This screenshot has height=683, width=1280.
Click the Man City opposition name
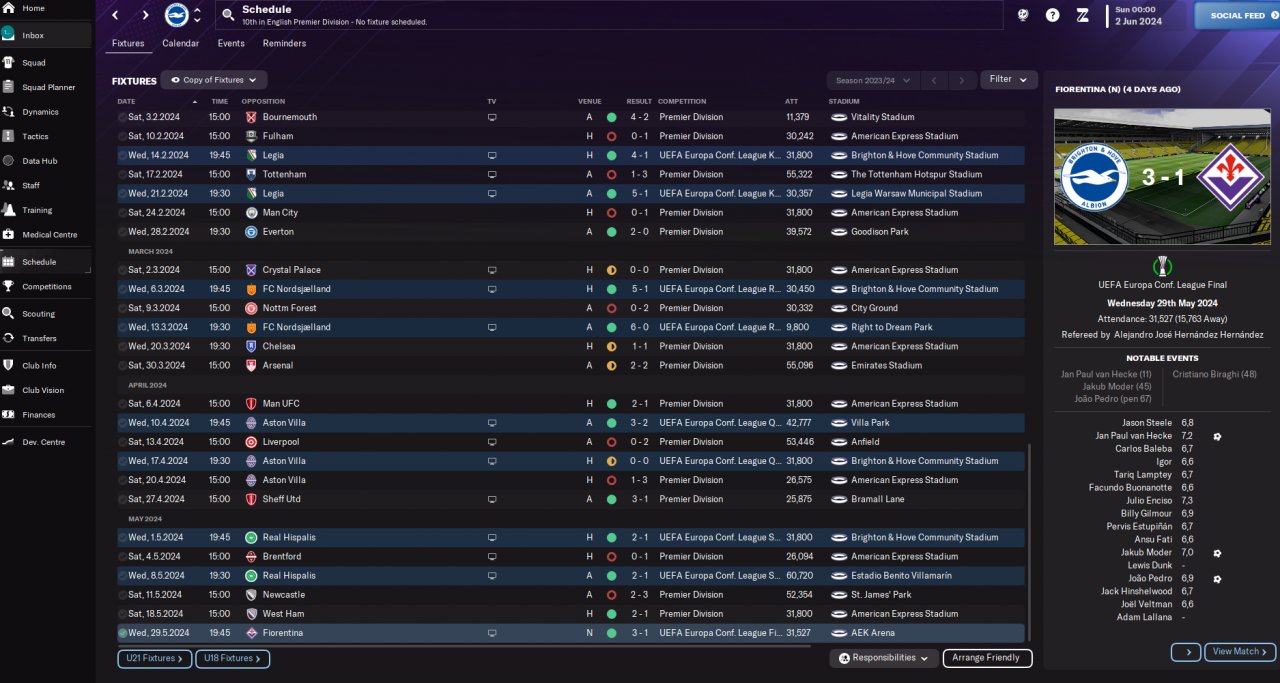tap(280, 212)
